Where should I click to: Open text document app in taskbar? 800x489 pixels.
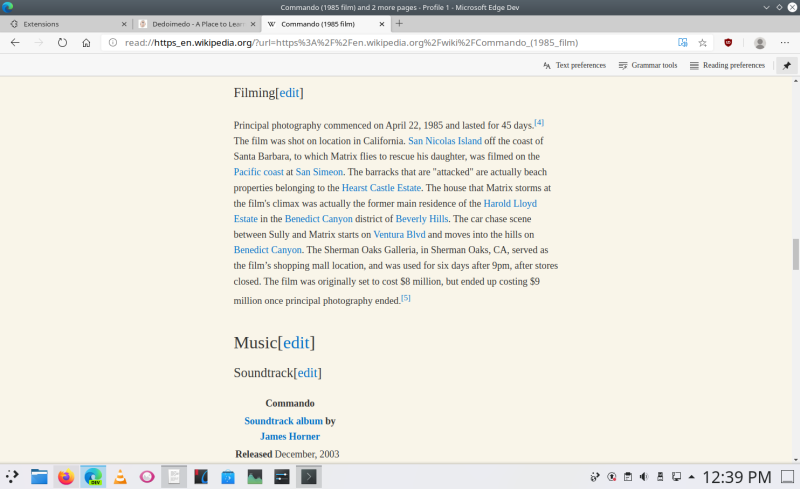pyautogui.click(x=174, y=477)
